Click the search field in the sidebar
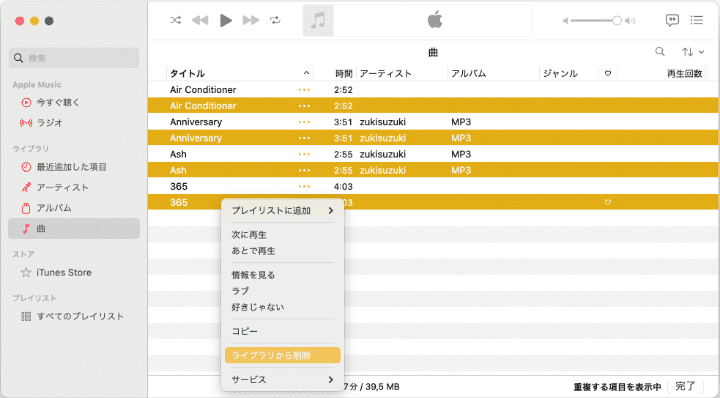The height and width of the screenshot is (398, 720). point(74,58)
